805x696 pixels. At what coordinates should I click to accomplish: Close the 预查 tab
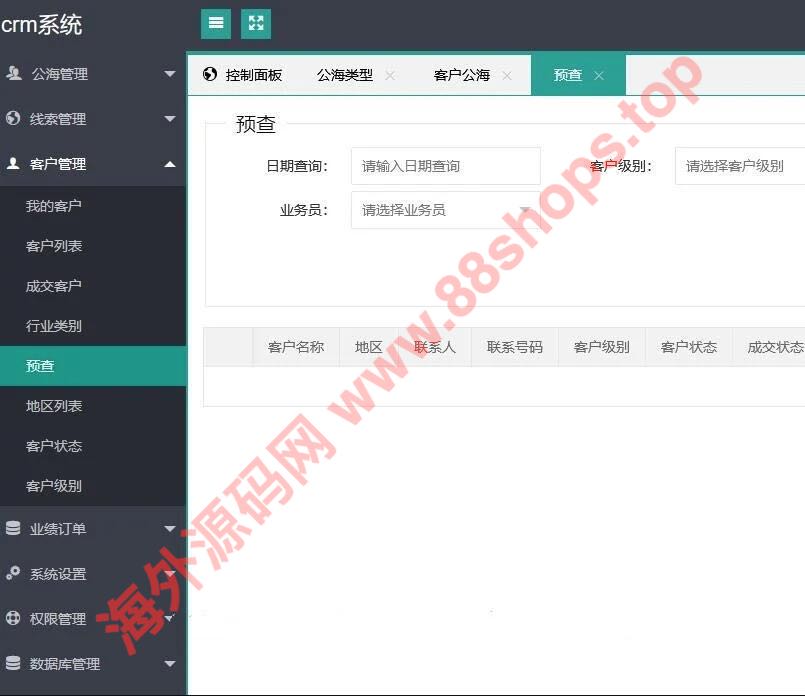coord(599,76)
